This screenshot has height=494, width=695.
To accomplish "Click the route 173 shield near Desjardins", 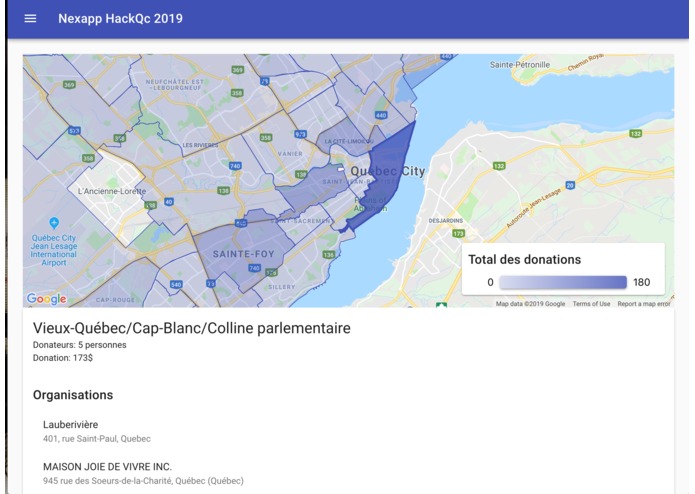I will [458, 233].
